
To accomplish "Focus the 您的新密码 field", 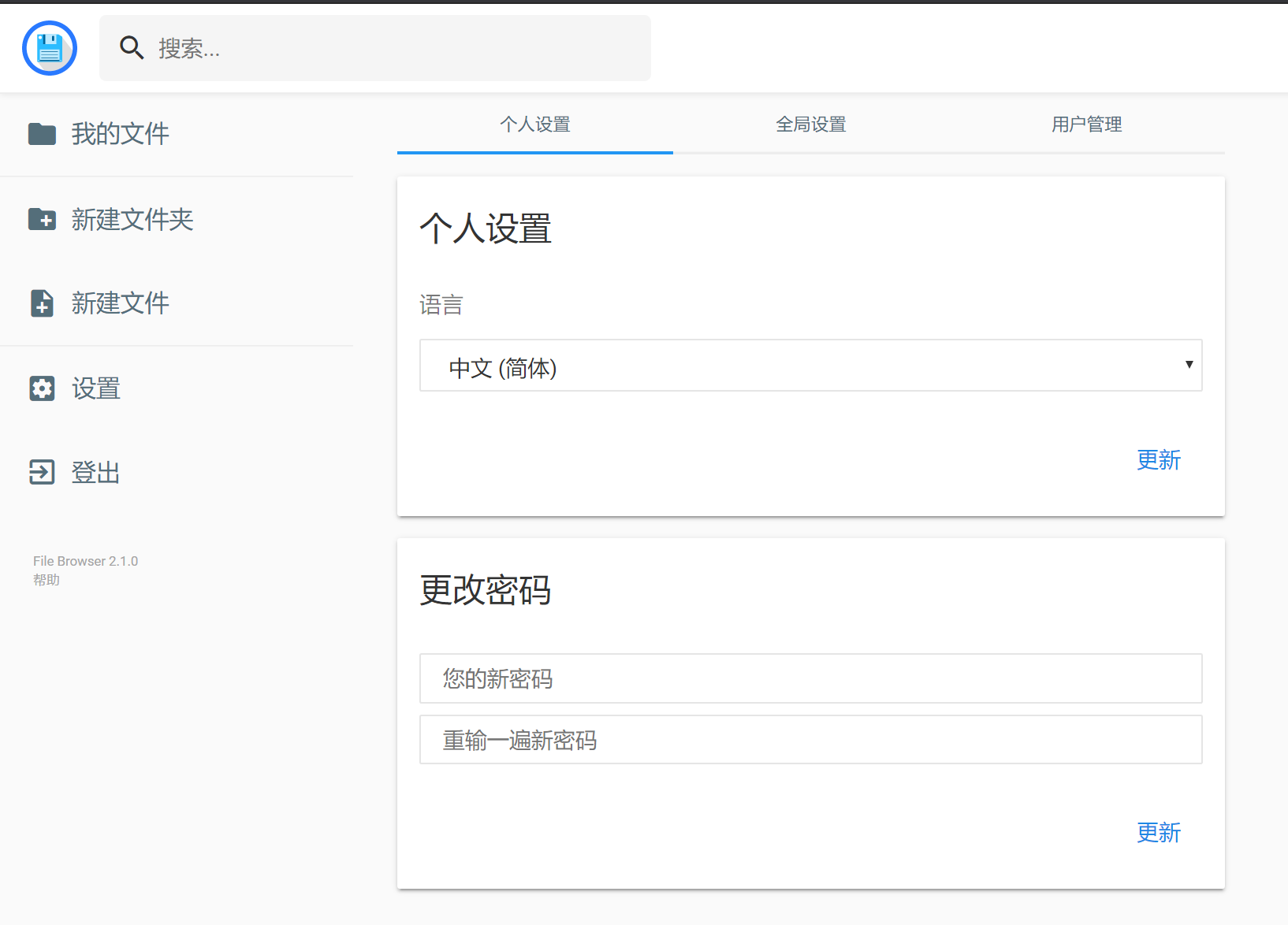I will [811, 678].
